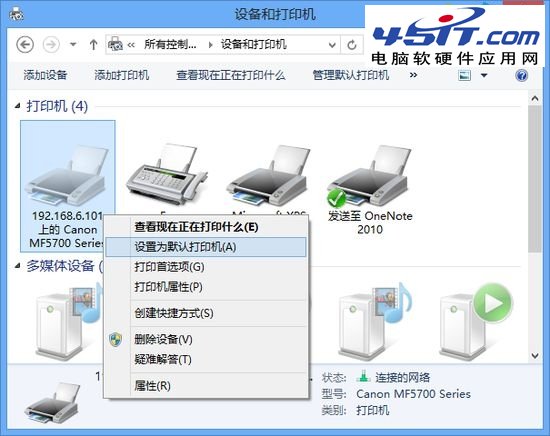Open the Help question mark icon
The image size is (550, 436).
522,75
